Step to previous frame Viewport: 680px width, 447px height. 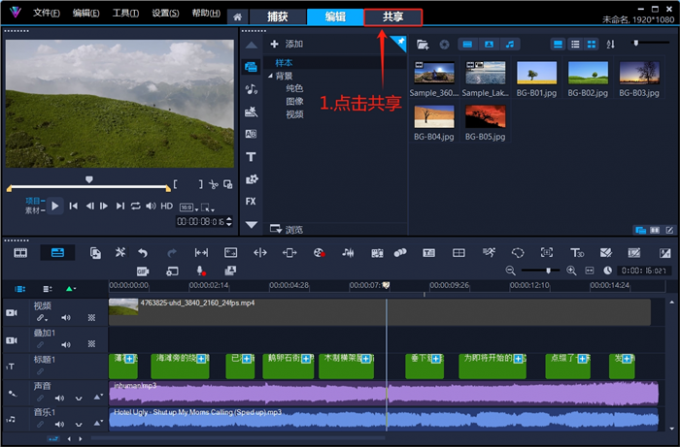(89, 206)
